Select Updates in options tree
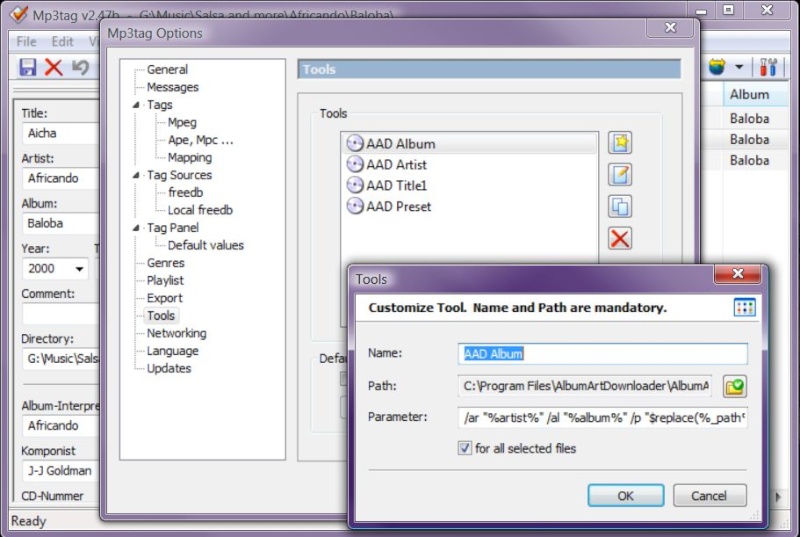Screen dimensions: 800x537 coord(169,369)
